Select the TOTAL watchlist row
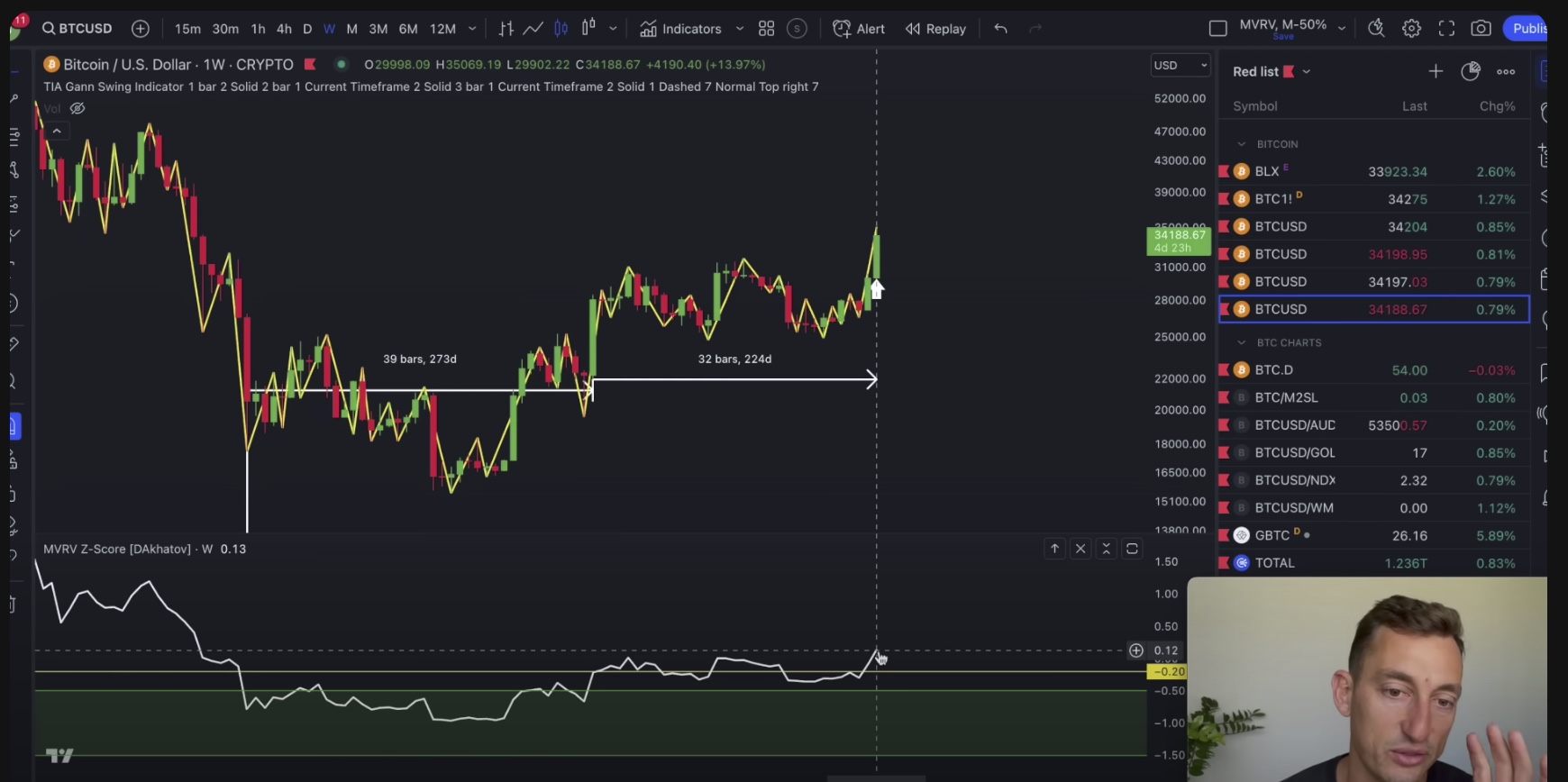The image size is (1568, 782). [x=1373, y=563]
